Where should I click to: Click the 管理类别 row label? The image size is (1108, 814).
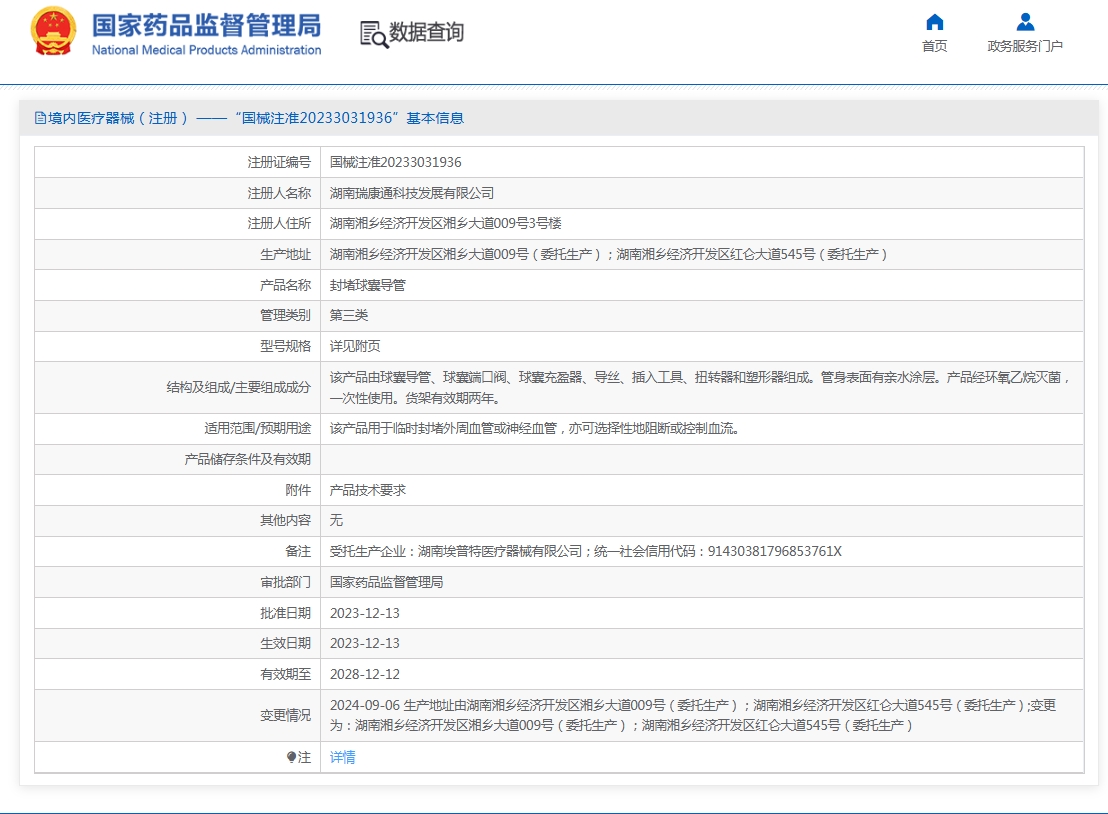(x=285, y=315)
